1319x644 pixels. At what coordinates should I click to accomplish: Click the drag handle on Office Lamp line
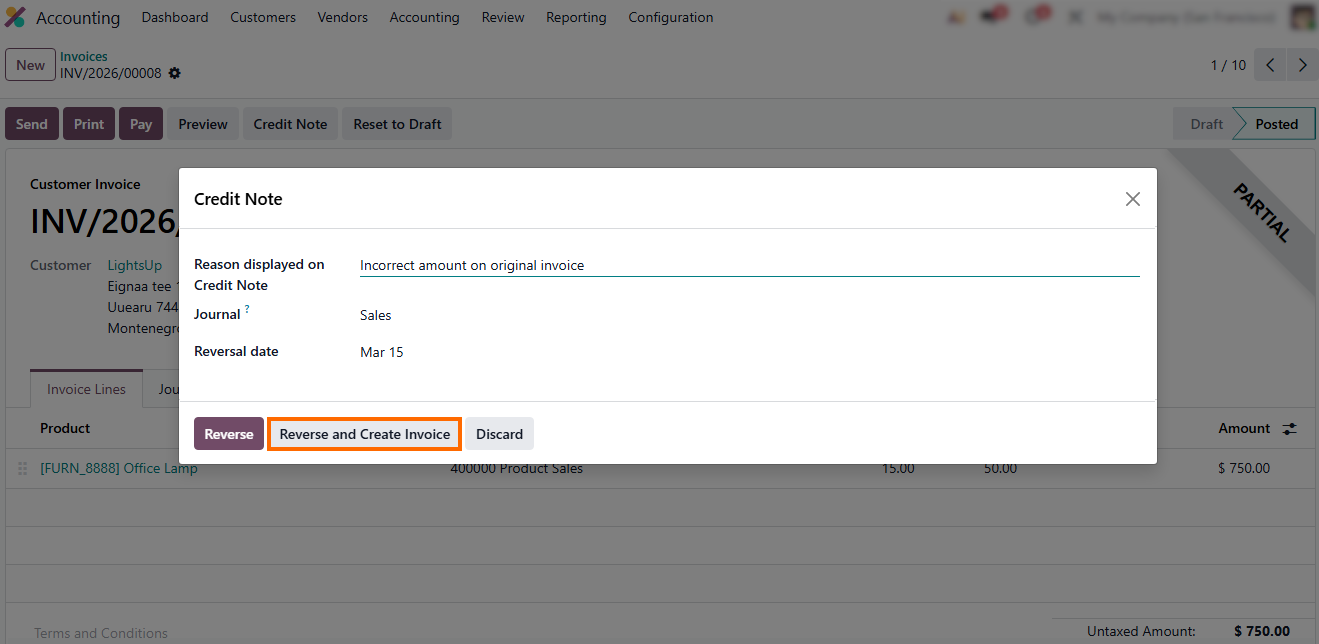click(x=23, y=468)
